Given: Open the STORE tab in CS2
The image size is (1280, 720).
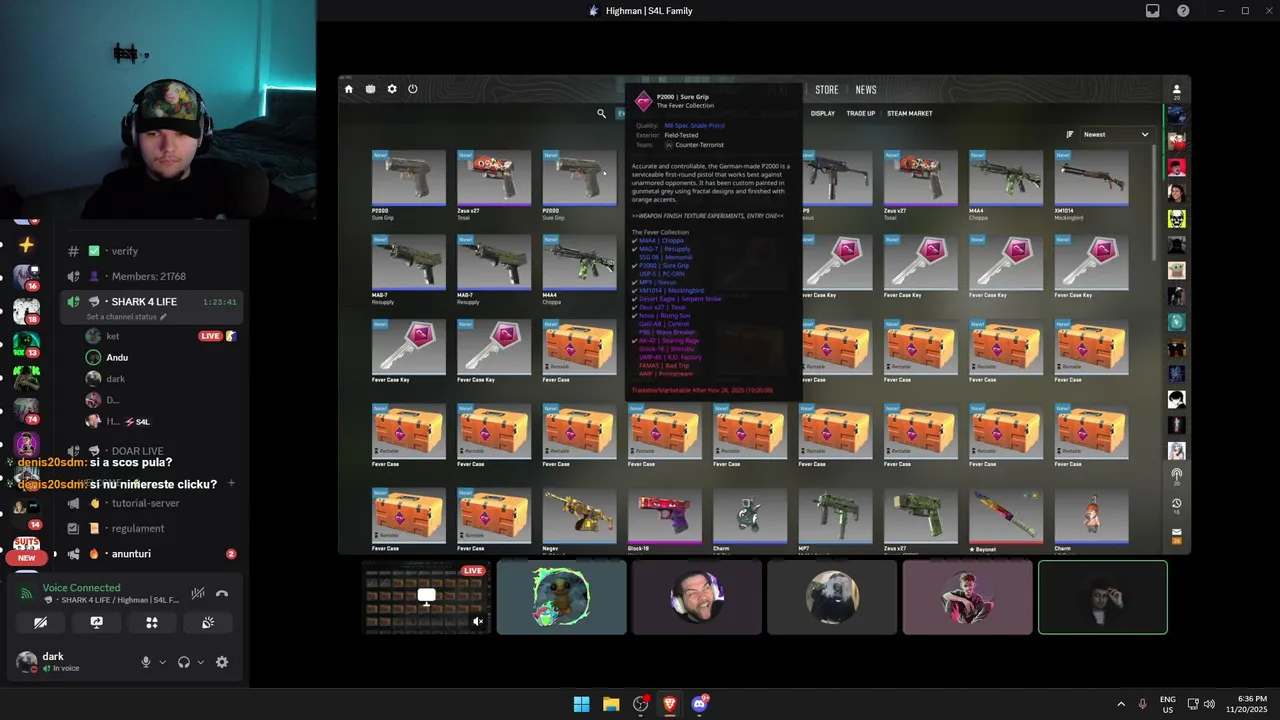Looking at the screenshot, I should tap(827, 90).
